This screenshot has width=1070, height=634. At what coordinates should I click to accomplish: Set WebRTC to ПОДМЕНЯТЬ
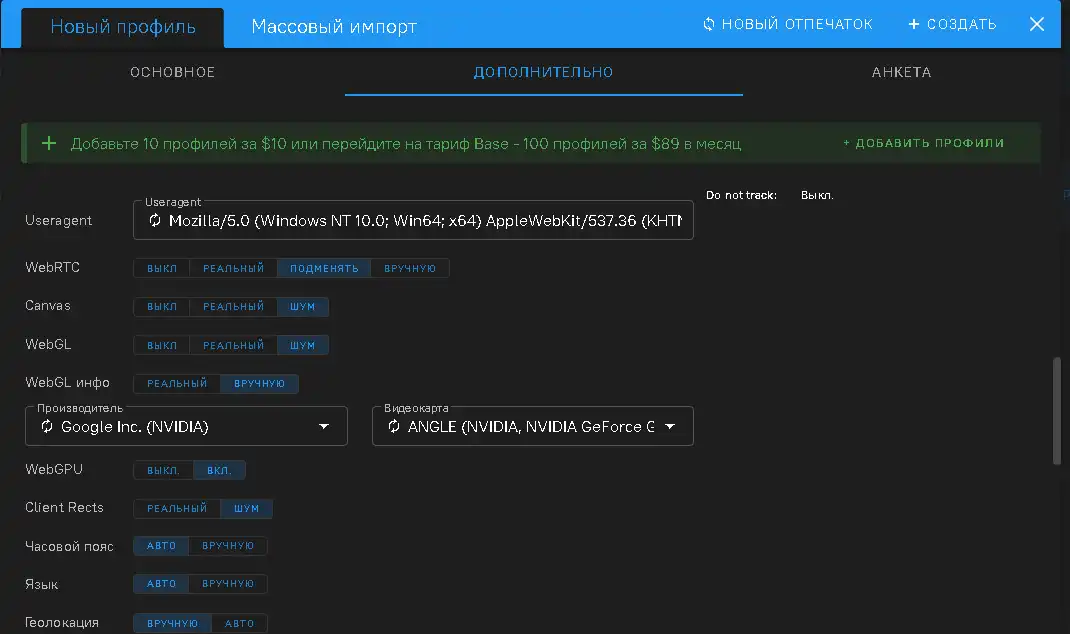pyautogui.click(x=324, y=268)
